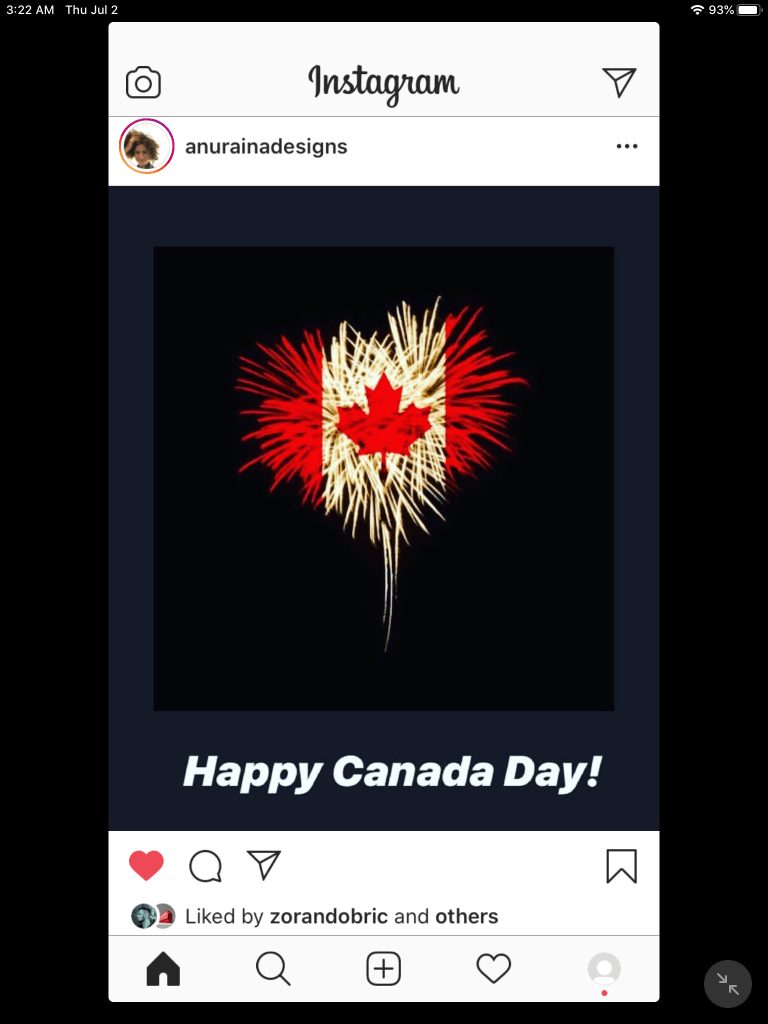Share post via paper plane icon

(264, 865)
